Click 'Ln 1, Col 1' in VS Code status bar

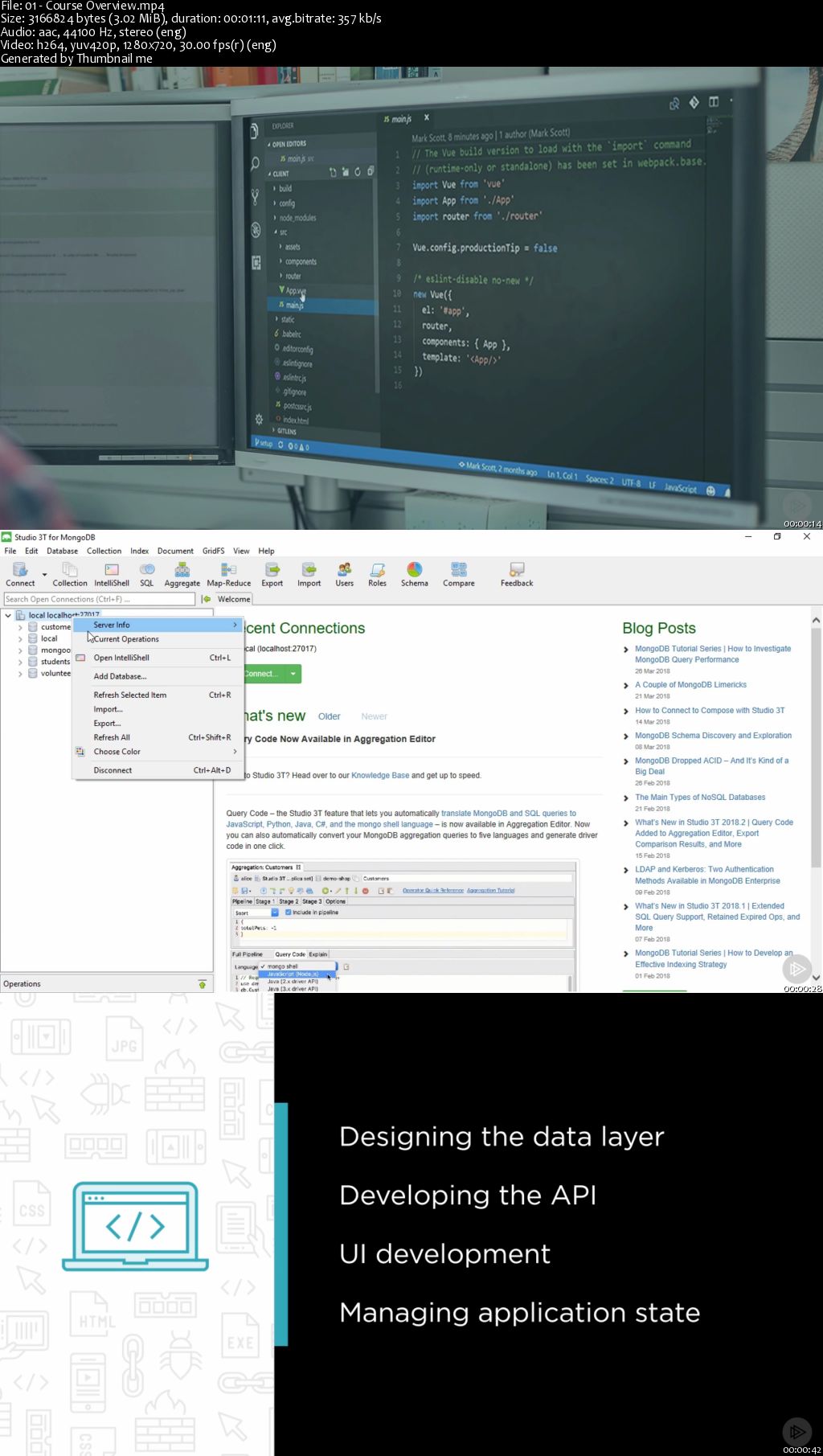562,475
